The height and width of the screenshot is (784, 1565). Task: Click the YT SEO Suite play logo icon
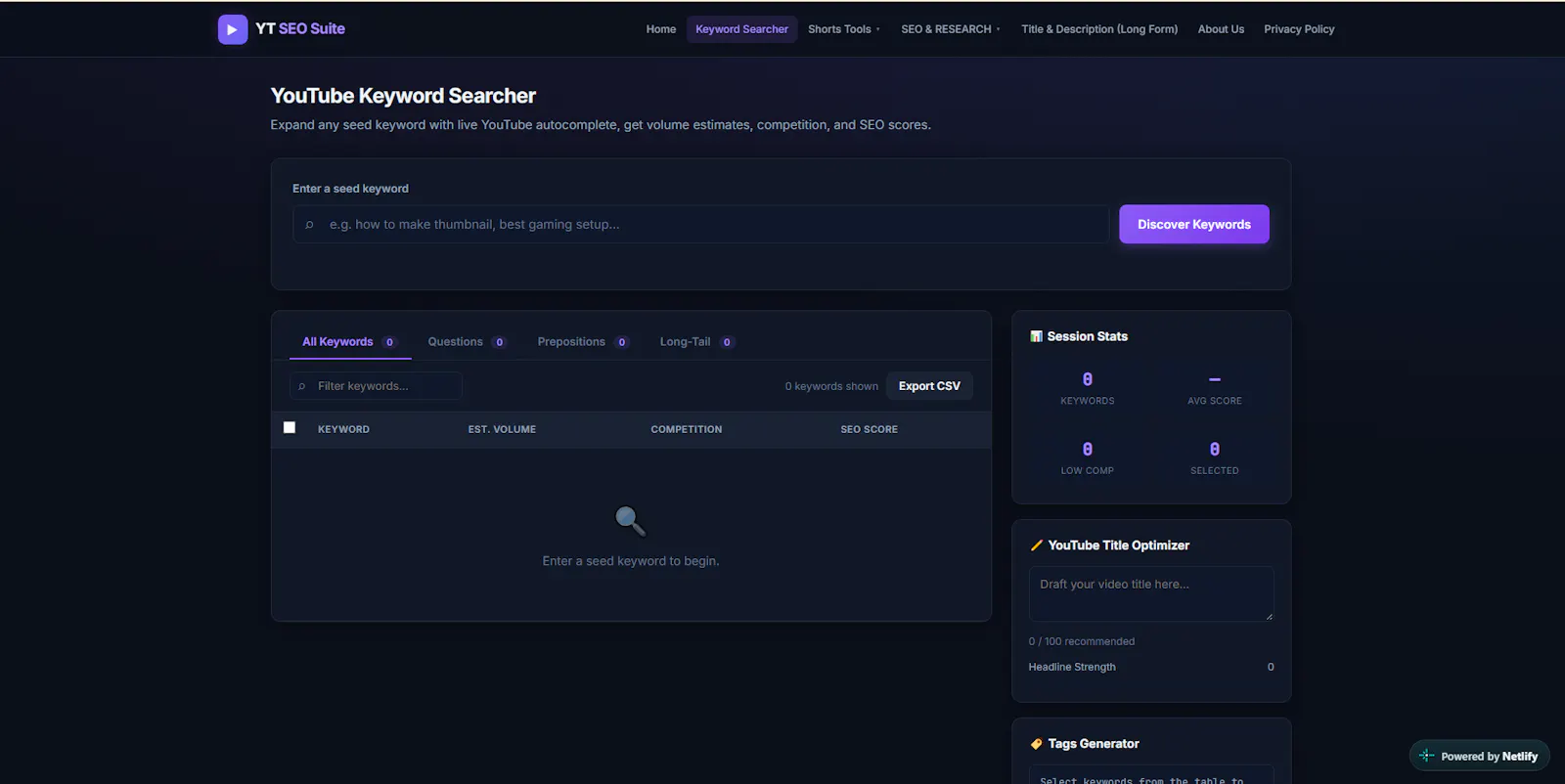(x=233, y=29)
